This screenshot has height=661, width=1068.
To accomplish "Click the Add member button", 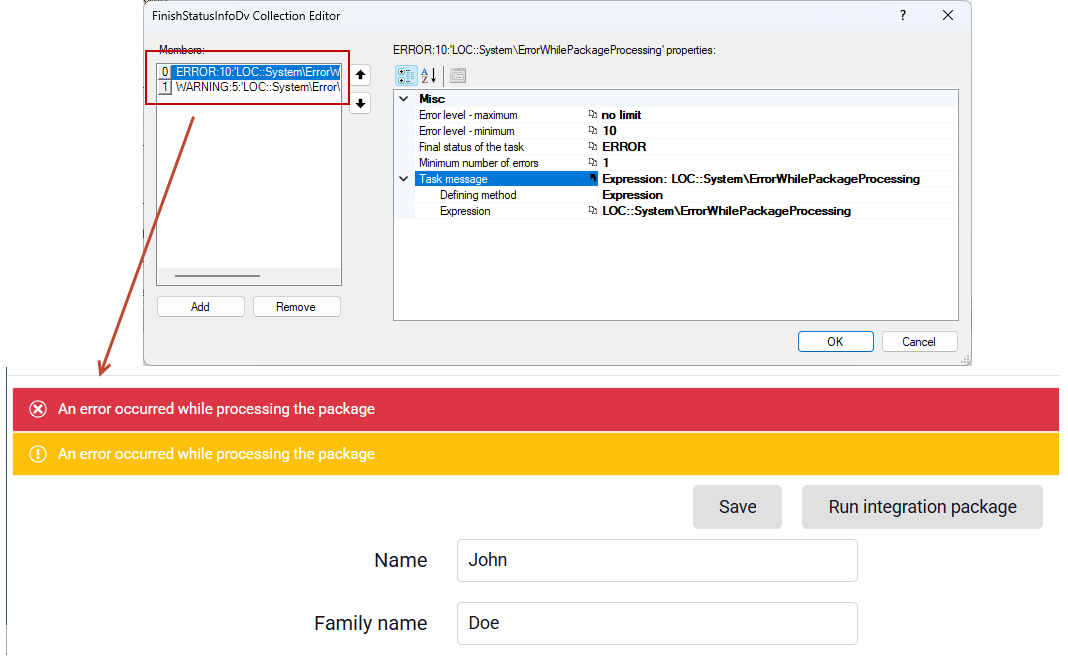I will click(200, 307).
